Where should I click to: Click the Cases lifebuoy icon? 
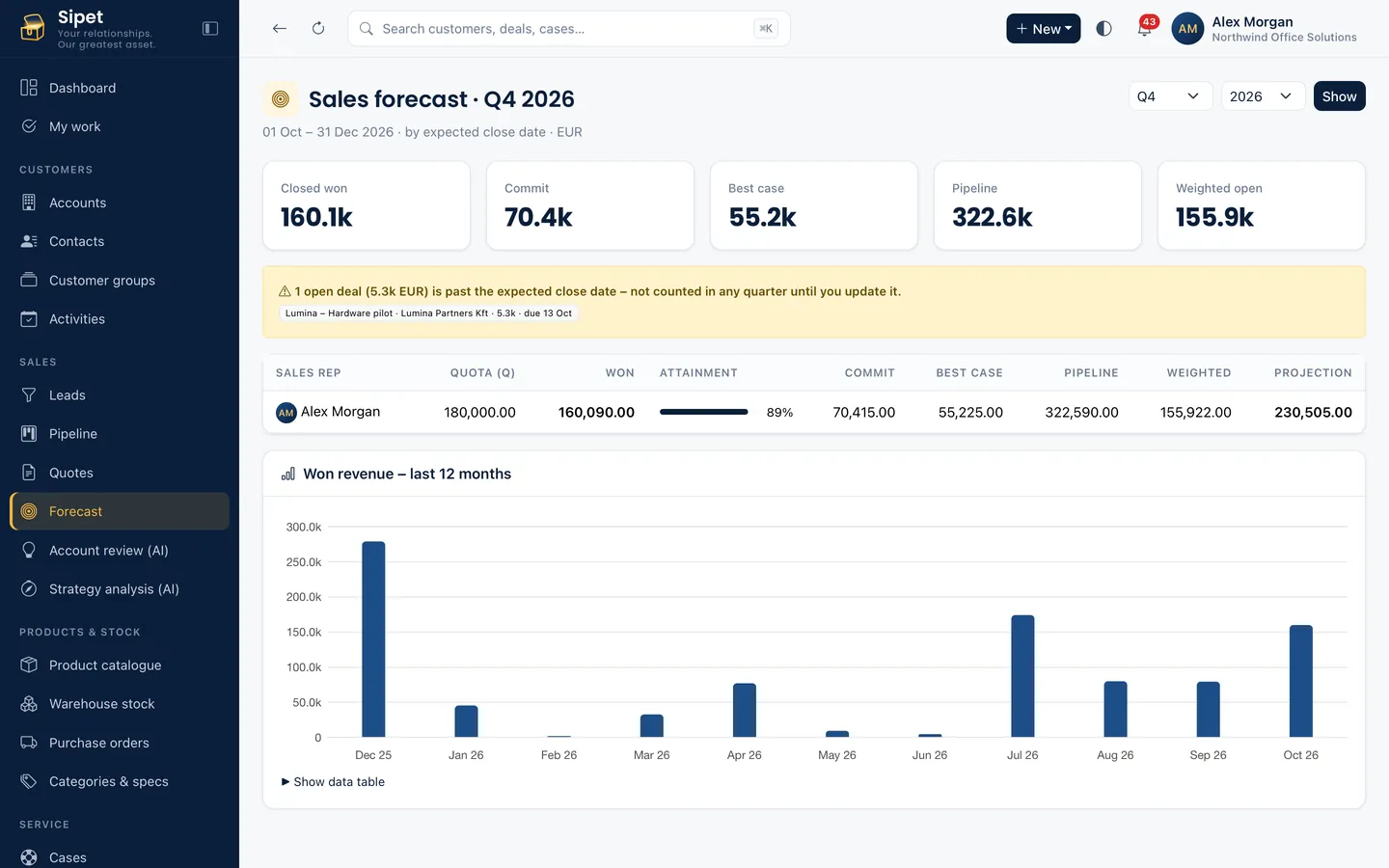tap(29, 857)
